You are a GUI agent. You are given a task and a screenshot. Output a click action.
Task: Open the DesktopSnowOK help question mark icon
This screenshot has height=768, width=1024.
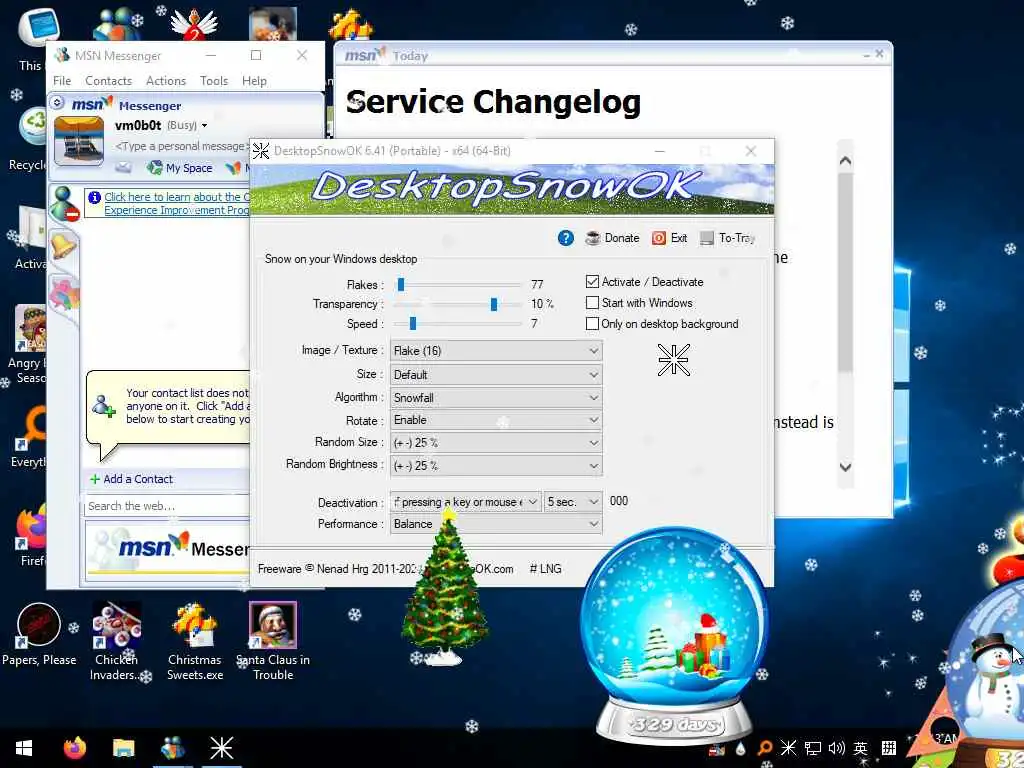(x=566, y=238)
